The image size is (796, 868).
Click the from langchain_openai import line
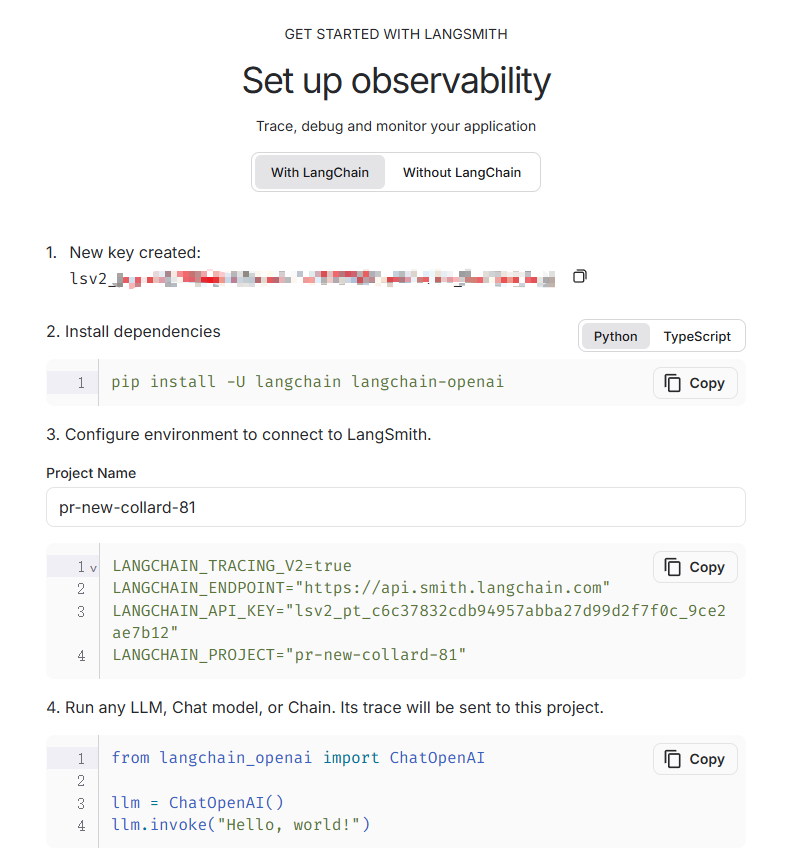click(298, 758)
